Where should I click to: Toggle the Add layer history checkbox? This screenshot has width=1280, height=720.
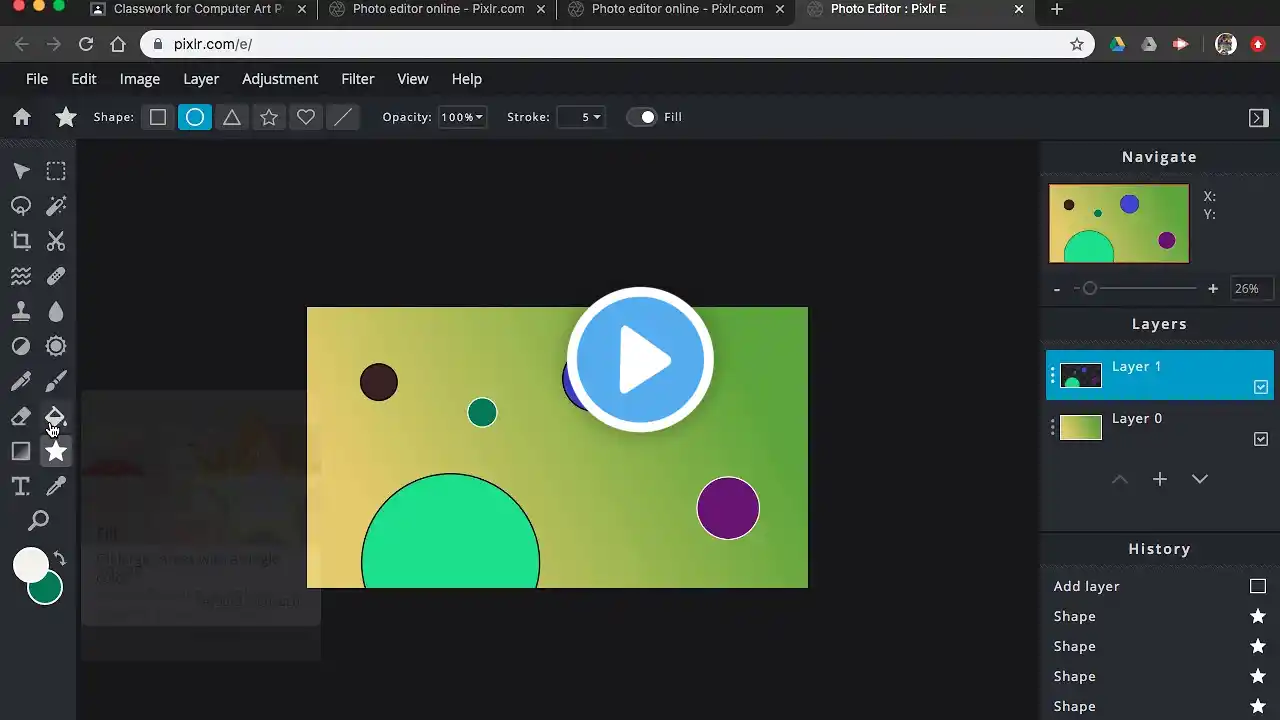pyautogui.click(x=1258, y=586)
